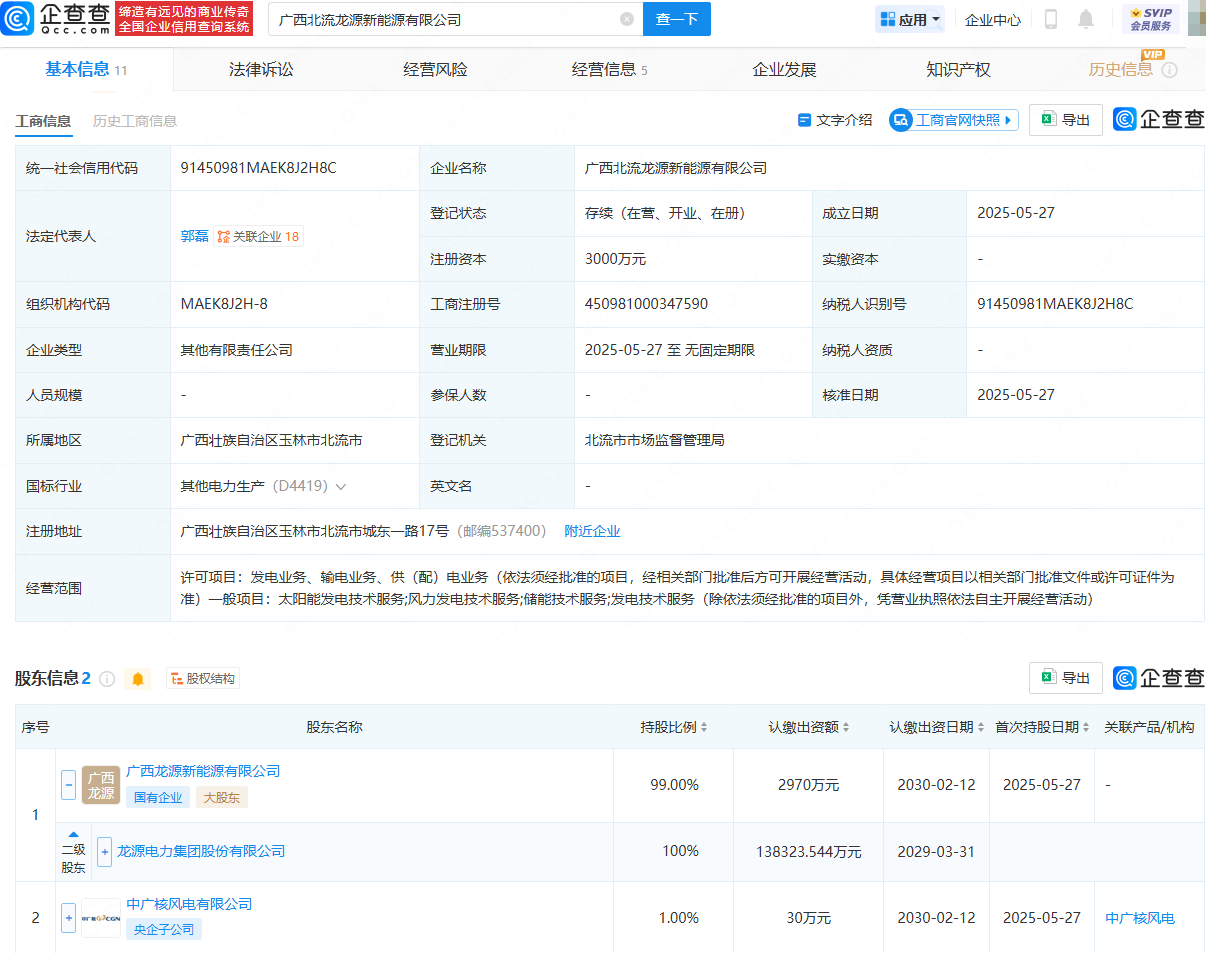Clear the search box with the X icon
This screenshot has height=953, width=1206.
click(627, 19)
